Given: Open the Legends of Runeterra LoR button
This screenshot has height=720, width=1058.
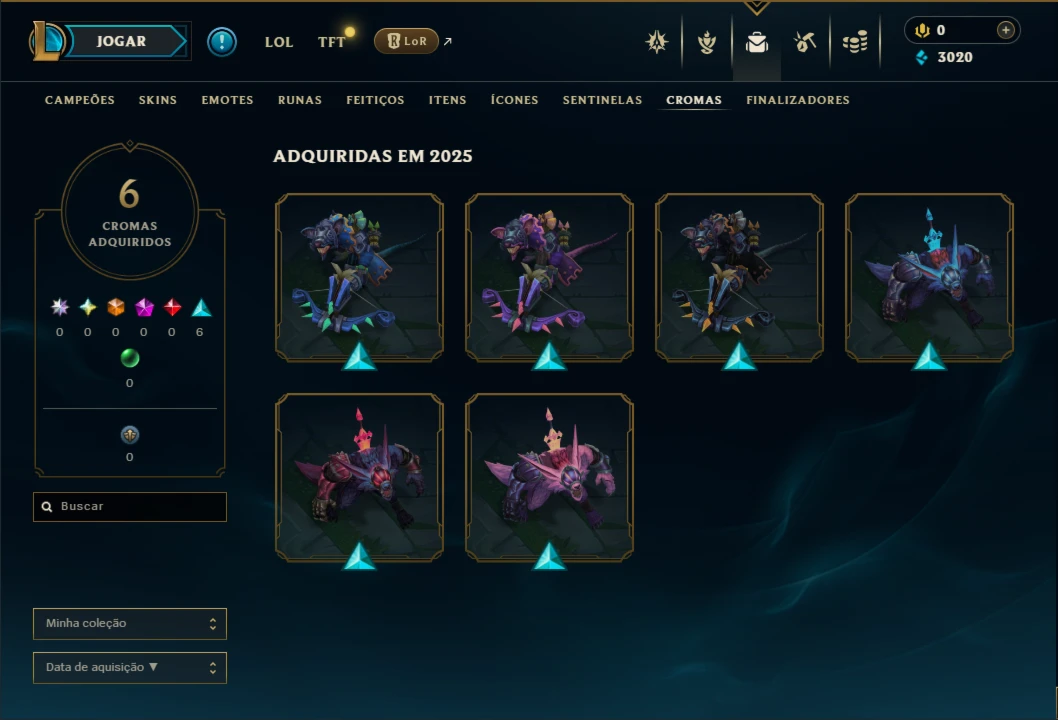Looking at the screenshot, I should (x=406, y=41).
